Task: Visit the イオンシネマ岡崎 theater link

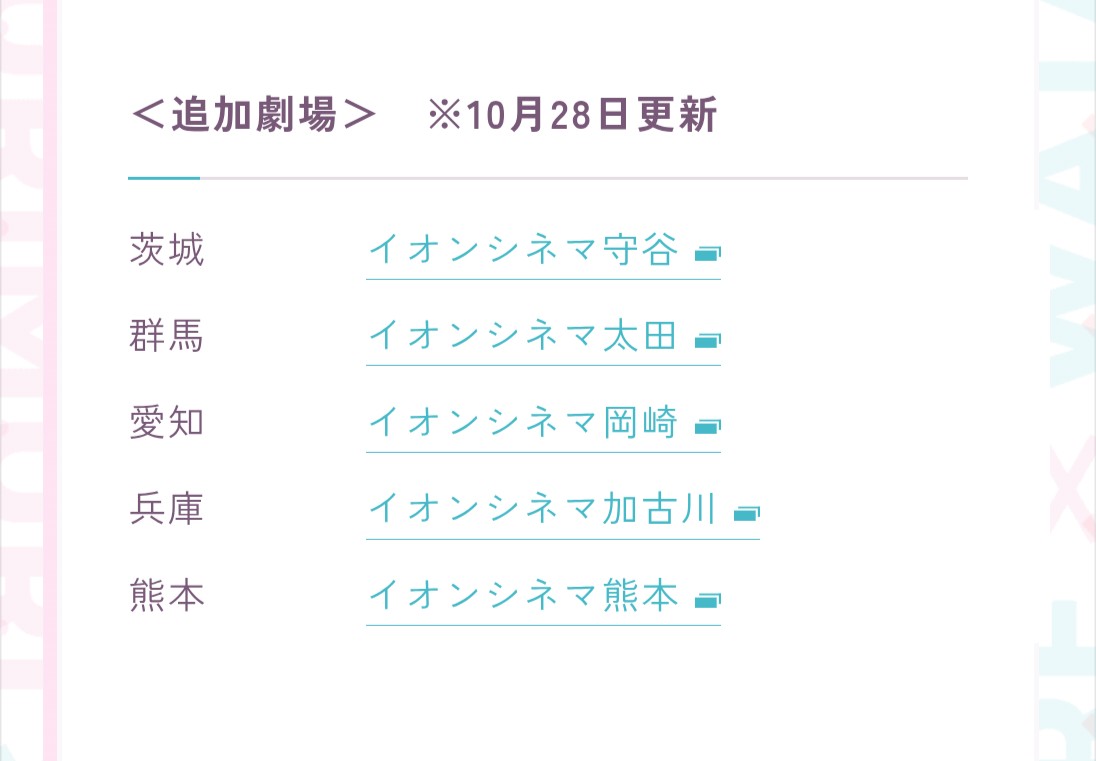Action: [523, 423]
